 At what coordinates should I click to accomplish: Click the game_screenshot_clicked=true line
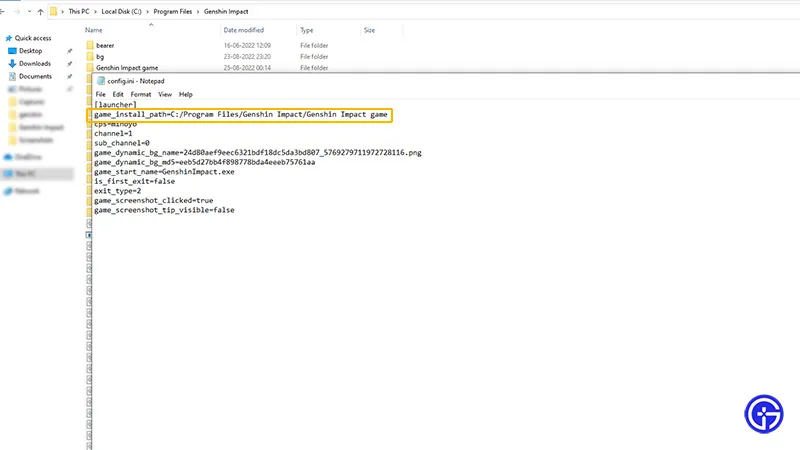click(154, 201)
